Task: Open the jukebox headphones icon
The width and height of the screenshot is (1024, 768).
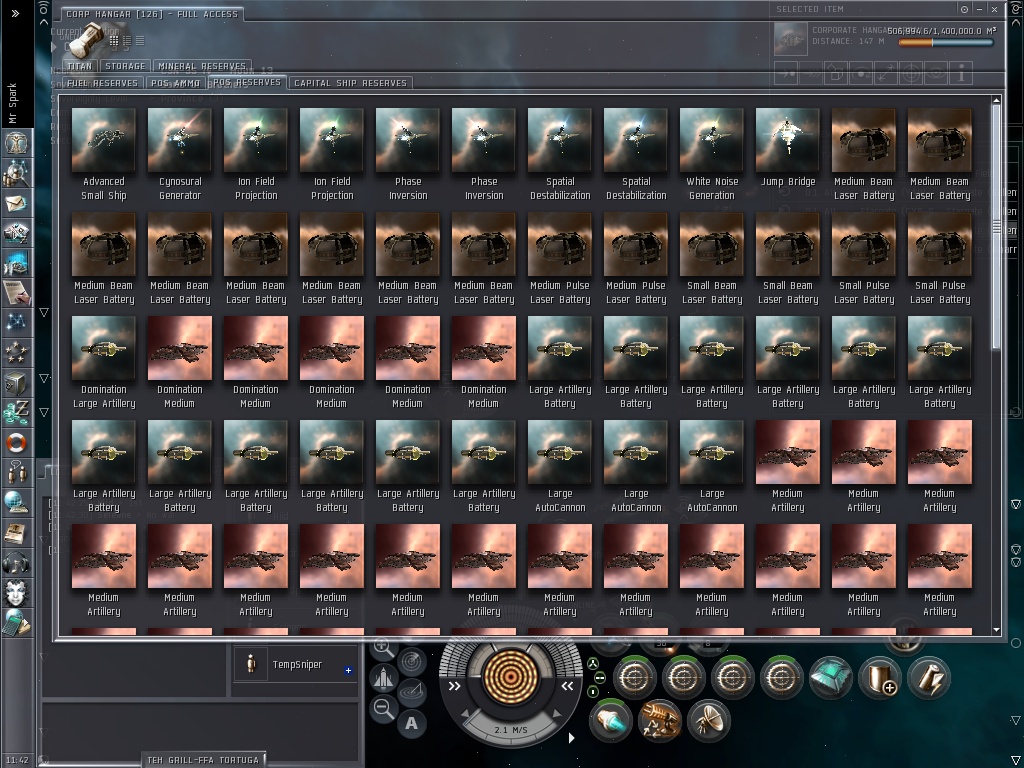Action: click(16, 563)
